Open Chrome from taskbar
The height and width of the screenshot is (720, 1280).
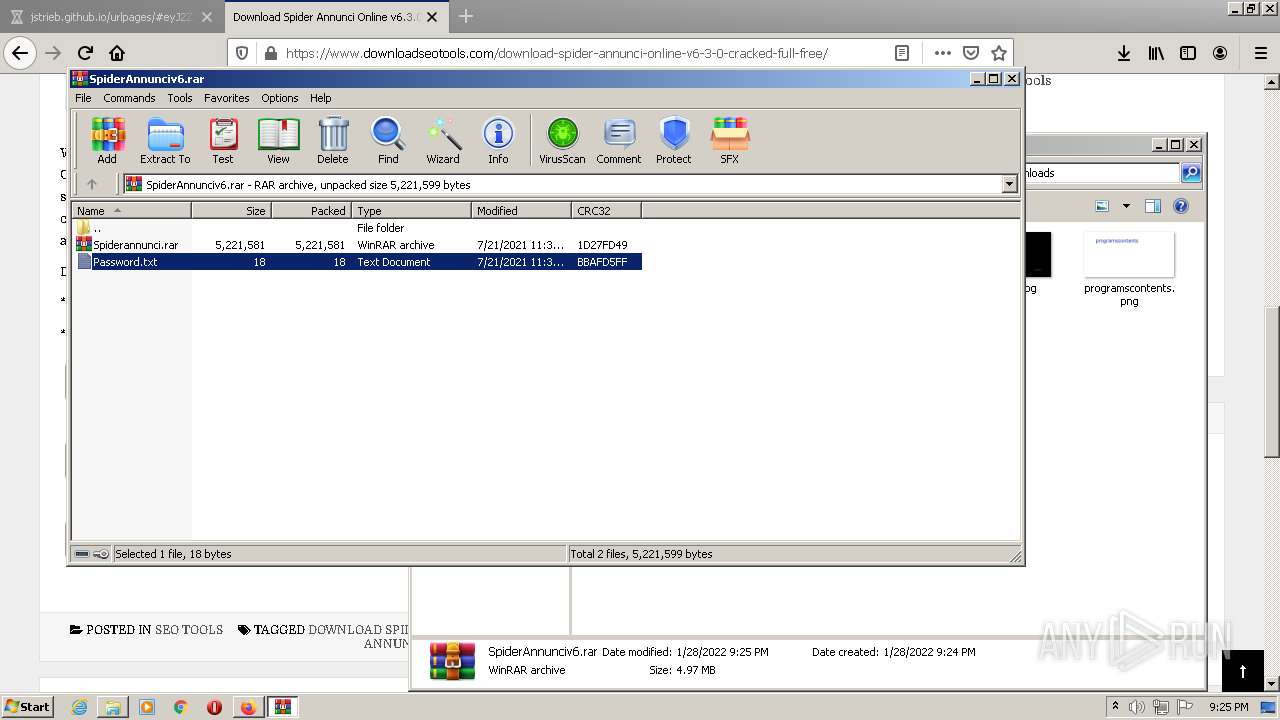tap(181, 707)
